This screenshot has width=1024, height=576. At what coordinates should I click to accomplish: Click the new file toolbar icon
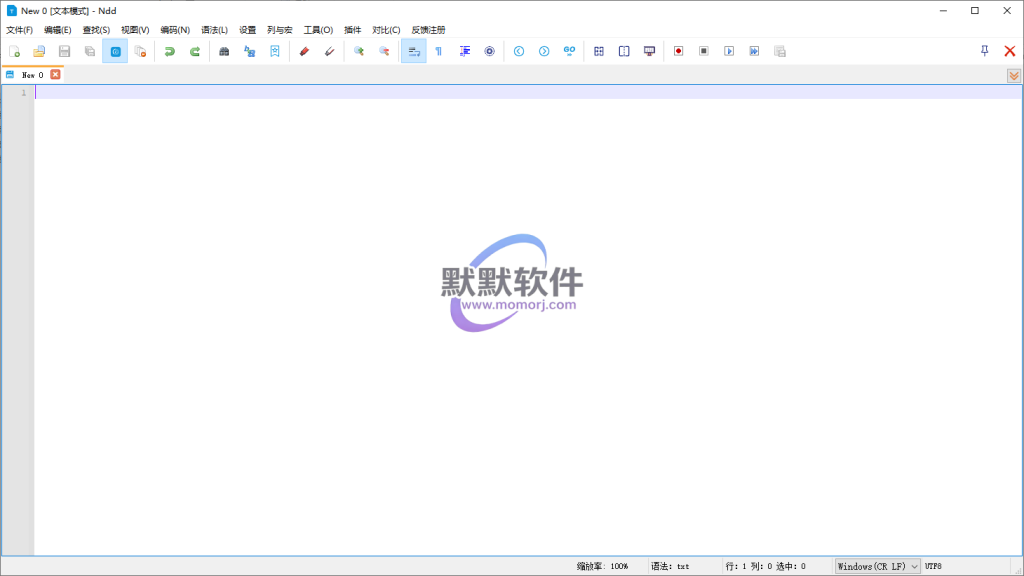(x=14, y=51)
